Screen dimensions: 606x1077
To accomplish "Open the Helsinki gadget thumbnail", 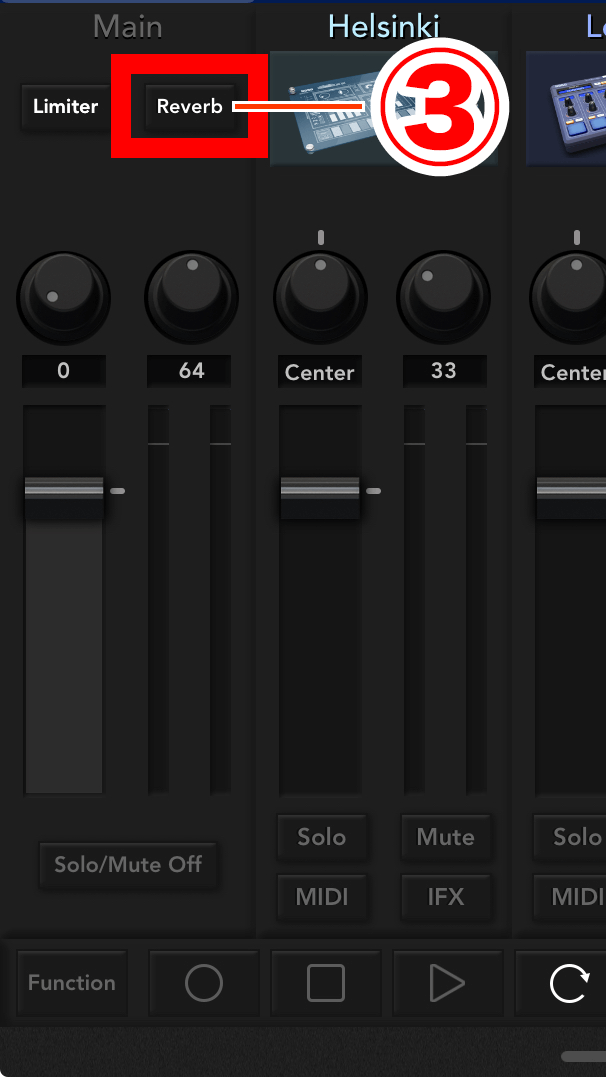I will coord(383,109).
